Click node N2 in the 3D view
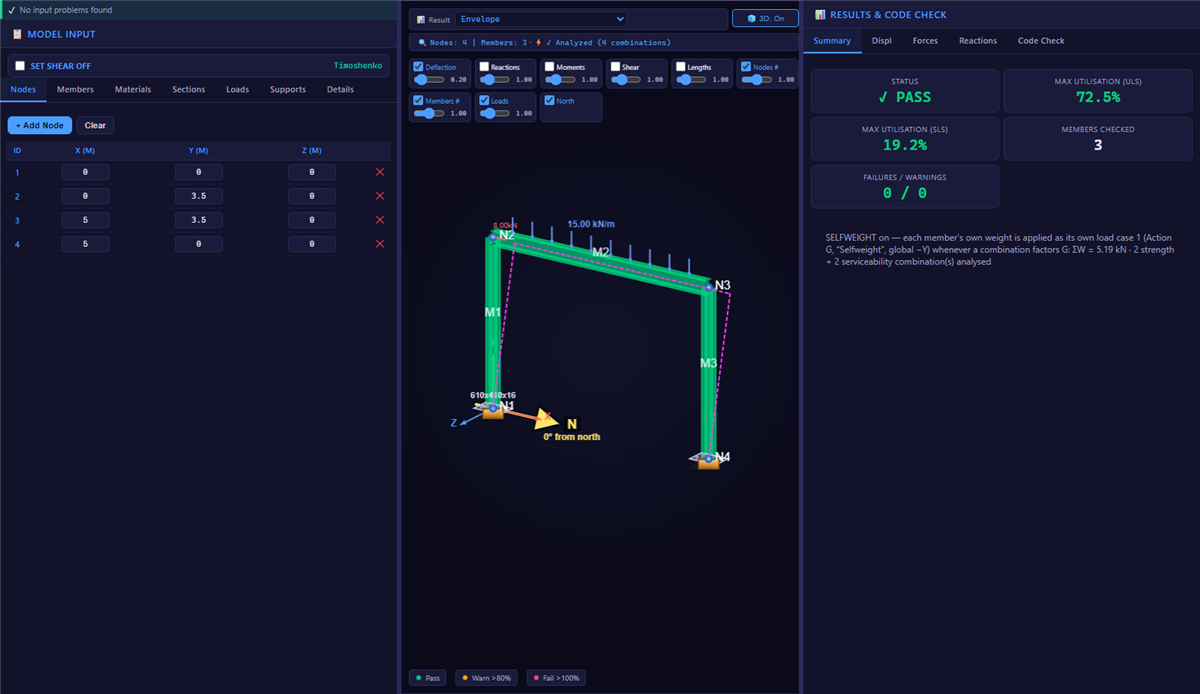Screen dimensions: 1200x694 [x=492, y=237]
